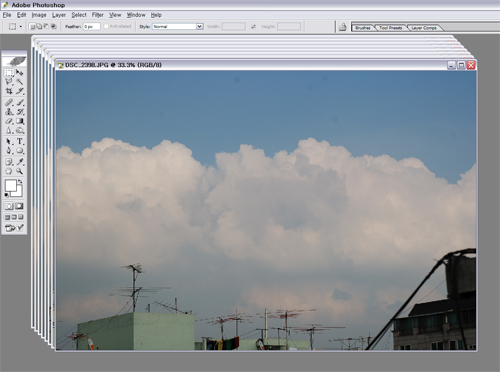This screenshot has width=500, height=372.
Task: Click the Feather input field
Action: 92,26
